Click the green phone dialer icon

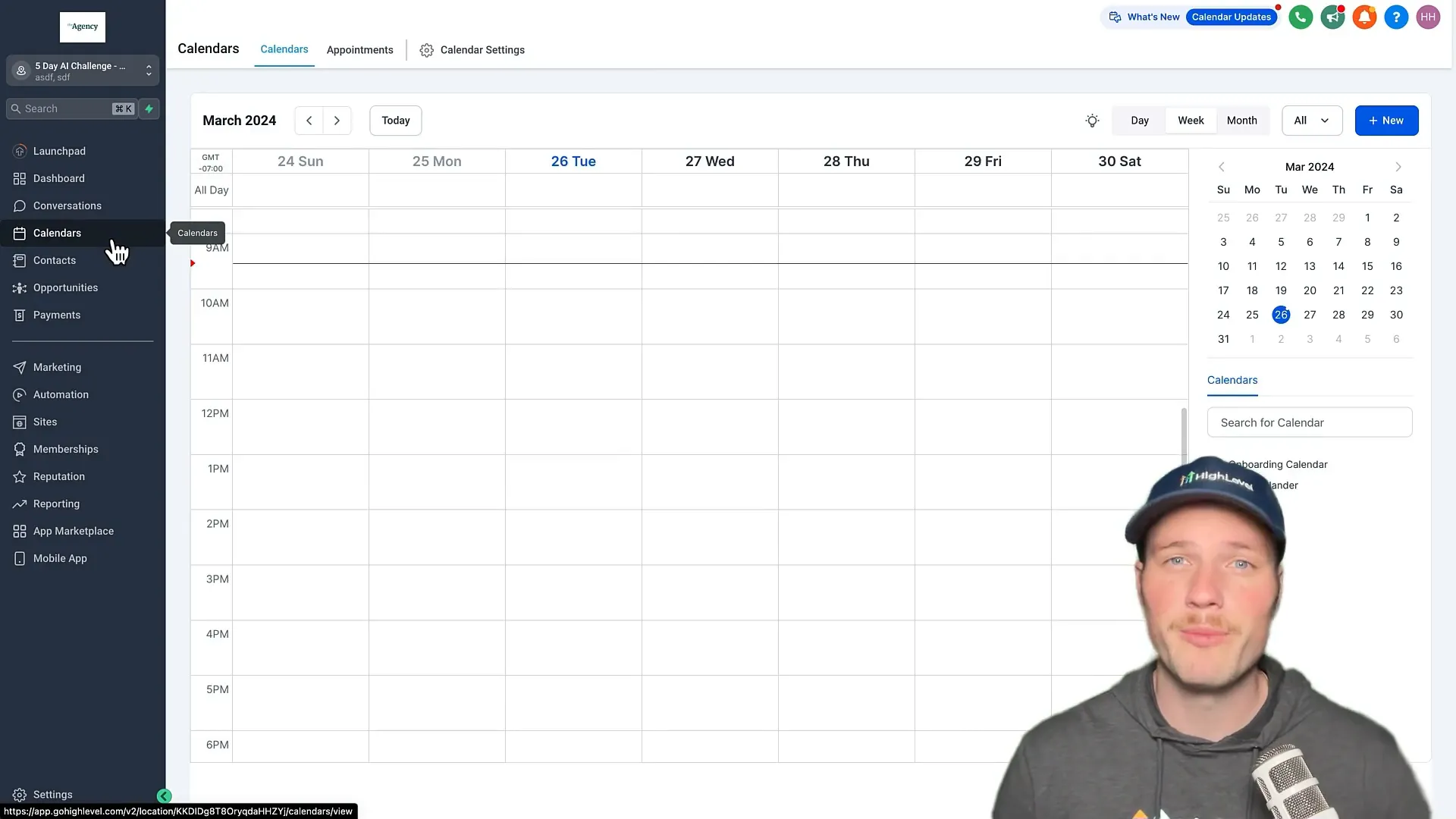point(1301,17)
